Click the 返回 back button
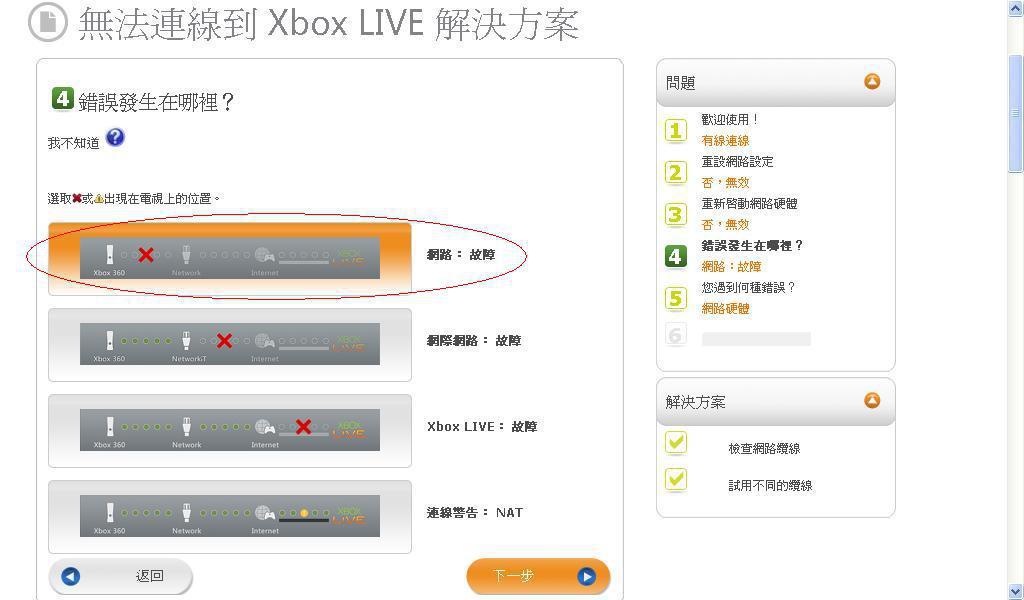The image size is (1024, 600). pyautogui.click(x=121, y=576)
